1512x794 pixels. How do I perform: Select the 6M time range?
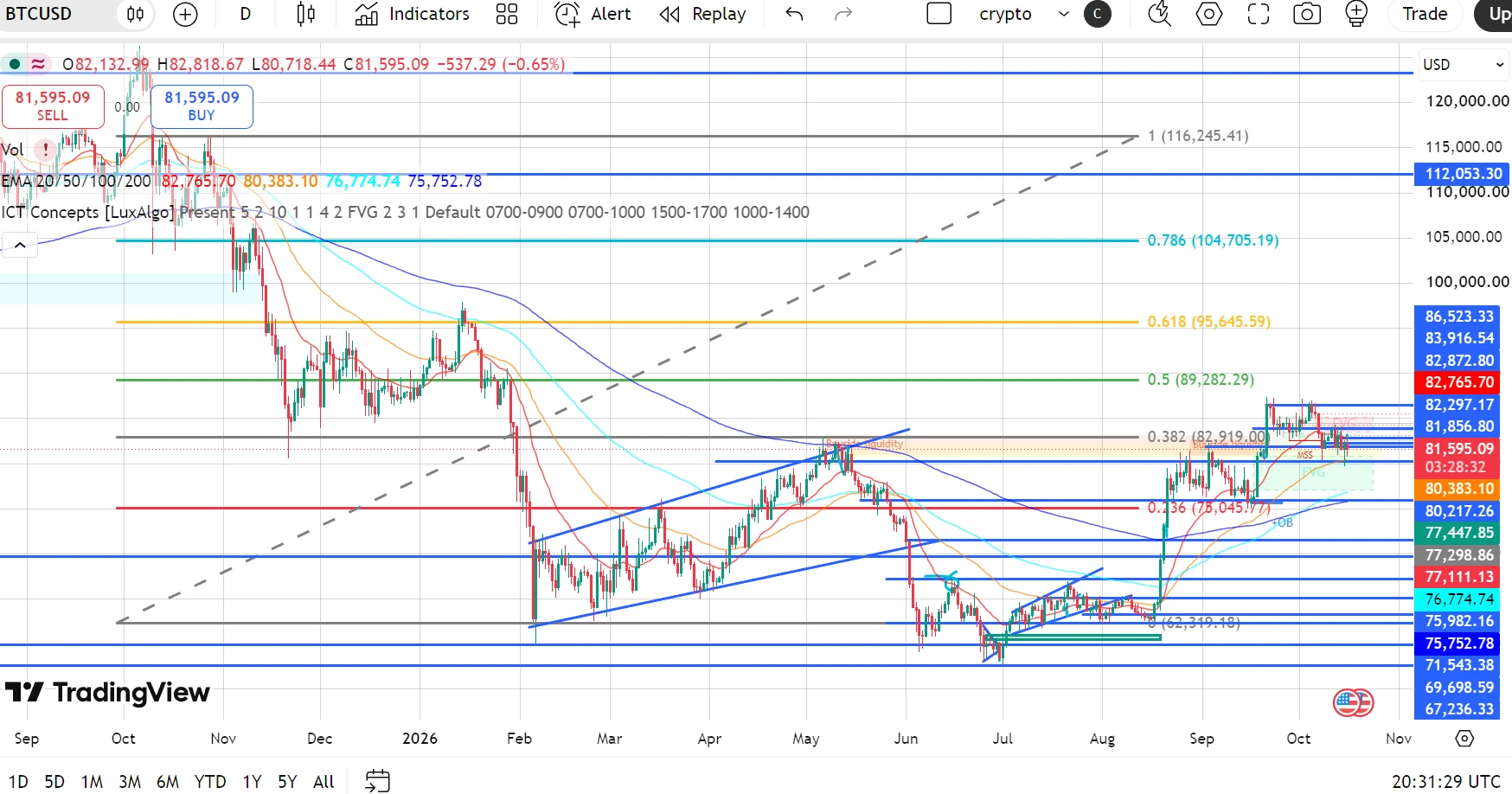tap(168, 782)
